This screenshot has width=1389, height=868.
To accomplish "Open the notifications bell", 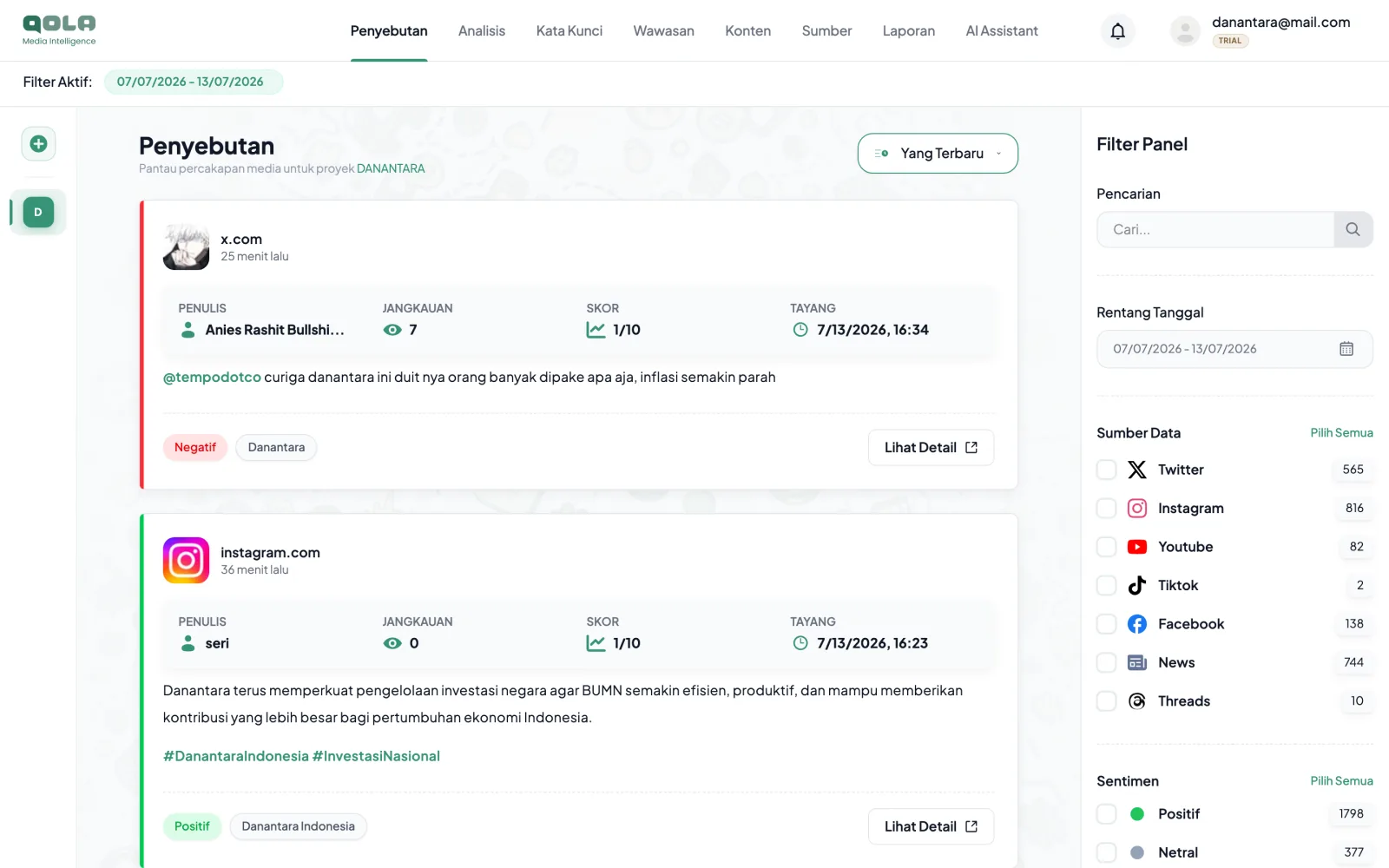I will 1118,31.
